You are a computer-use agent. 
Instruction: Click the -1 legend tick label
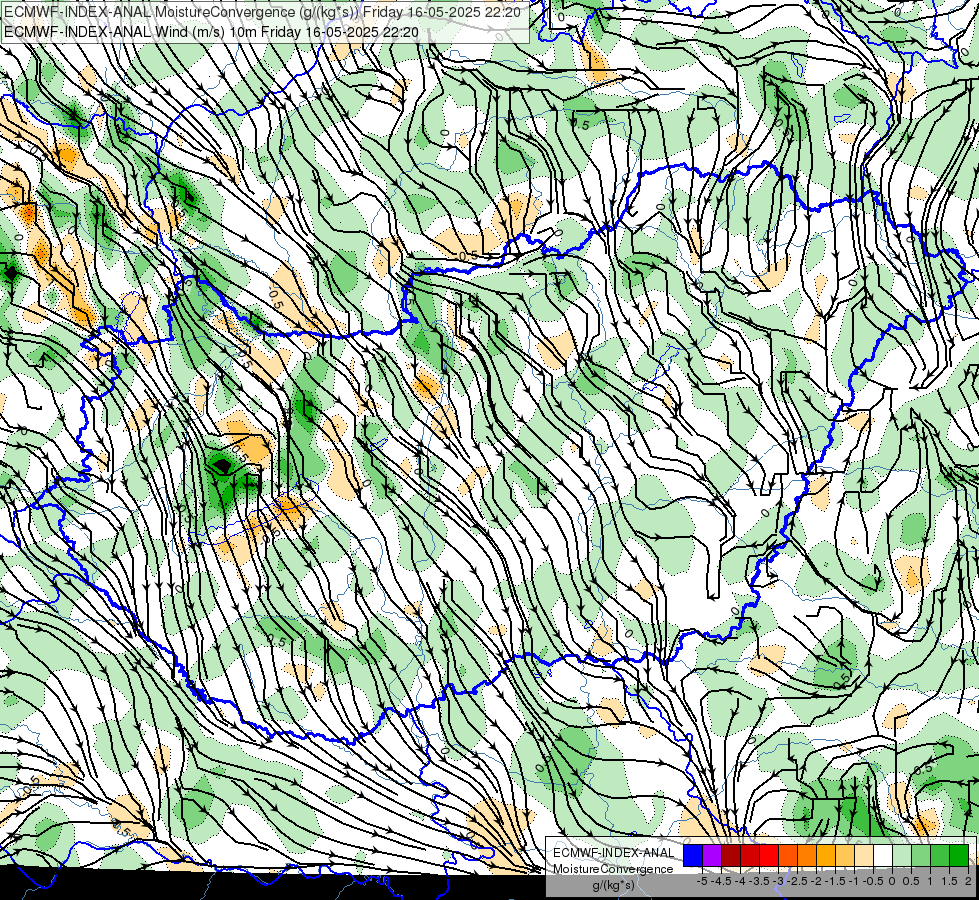click(x=854, y=881)
